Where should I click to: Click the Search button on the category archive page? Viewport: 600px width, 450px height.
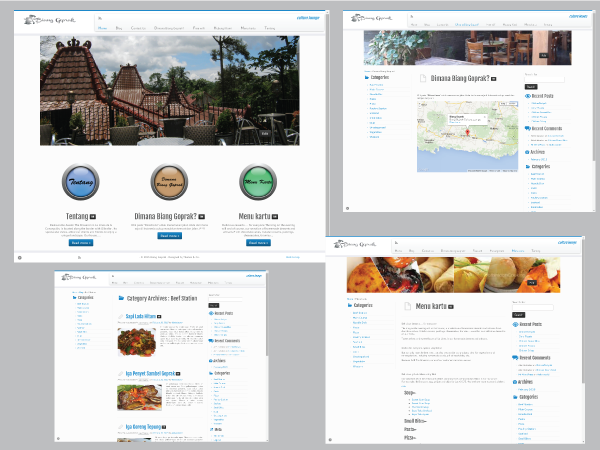[214, 305]
